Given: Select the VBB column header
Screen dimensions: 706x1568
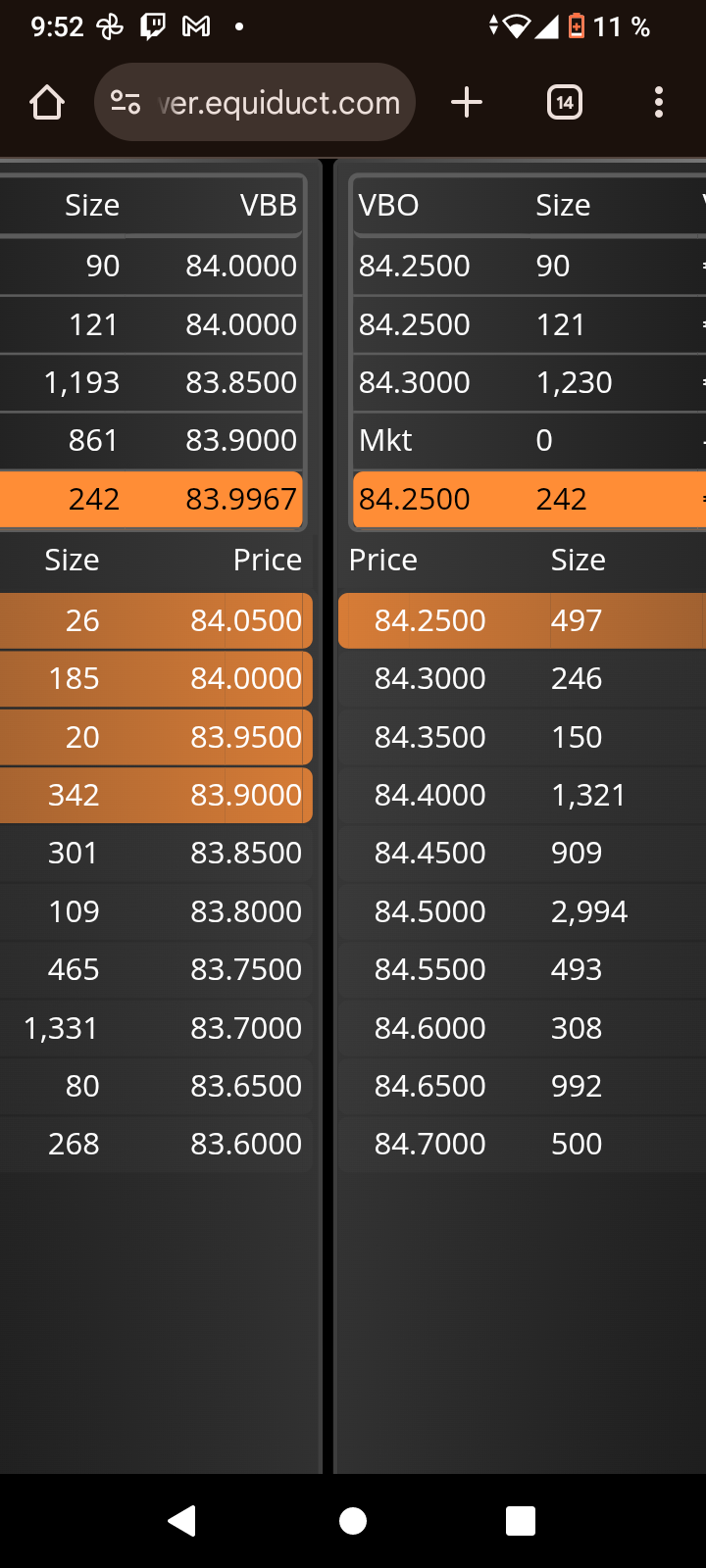Looking at the screenshot, I should click(x=269, y=205).
